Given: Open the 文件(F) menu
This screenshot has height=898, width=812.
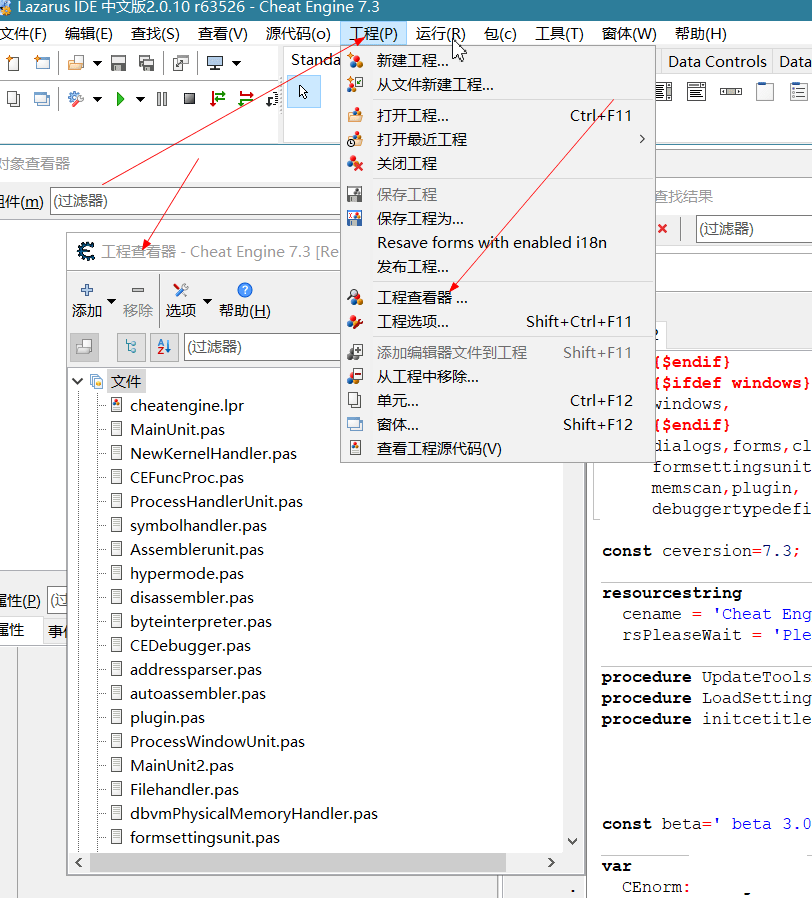Looking at the screenshot, I should 23,34.
